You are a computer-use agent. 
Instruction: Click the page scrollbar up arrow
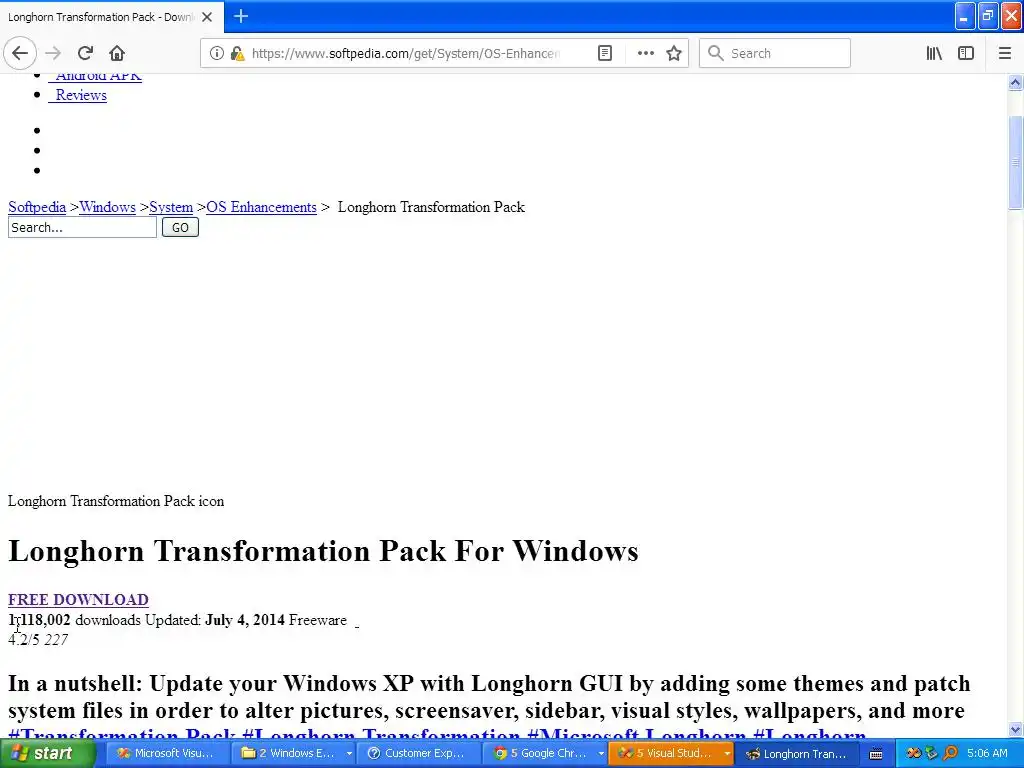1015,82
